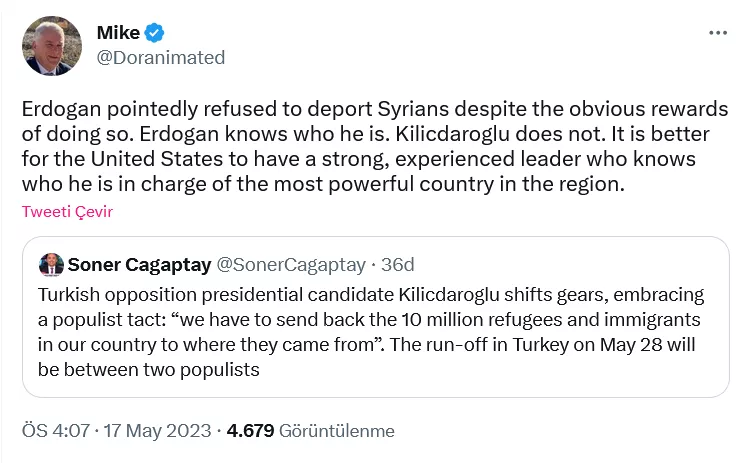Translate tweet via "Tweeti Çevir"
The height and width of the screenshot is (463, 748).
point(67,212)
